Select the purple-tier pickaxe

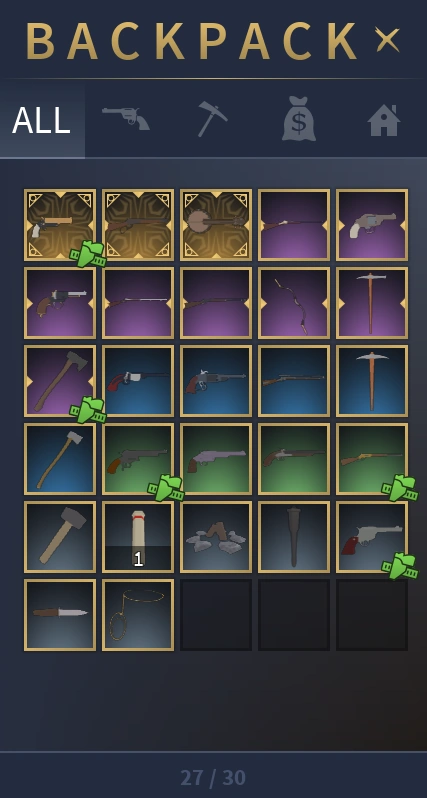[x=372, y=303]
